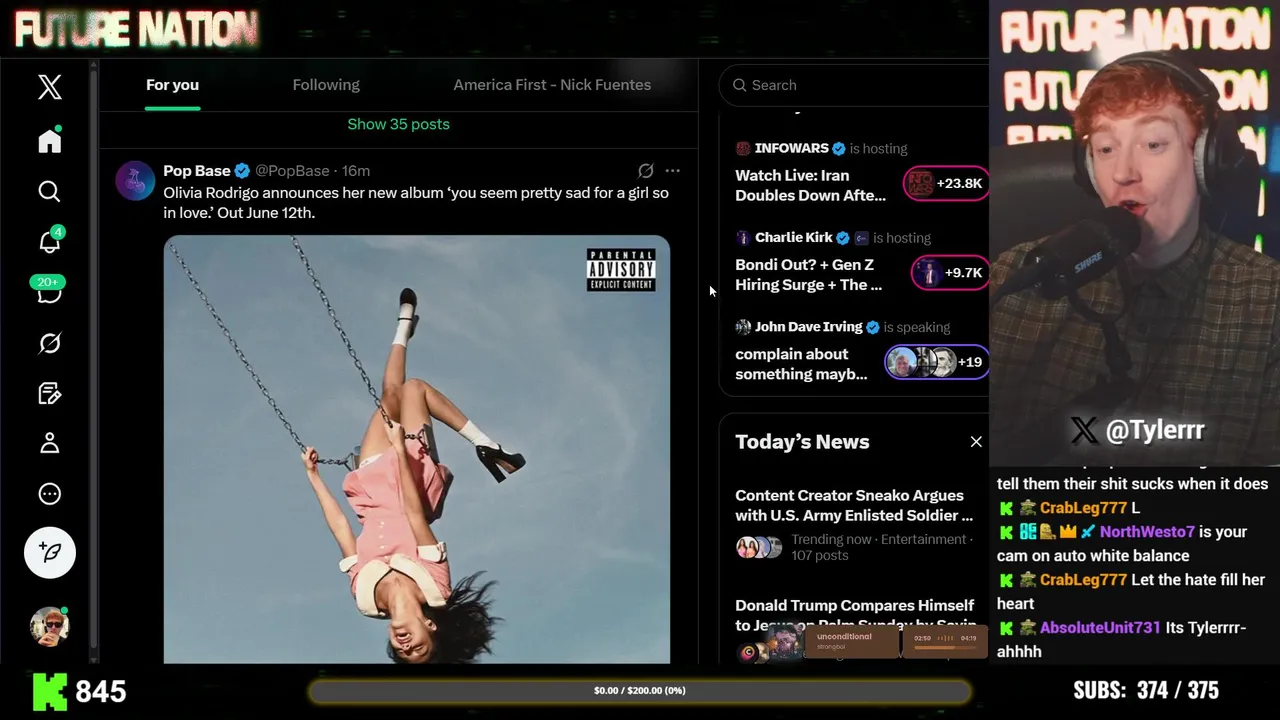Click the 845 viewer count

[100, 691]
